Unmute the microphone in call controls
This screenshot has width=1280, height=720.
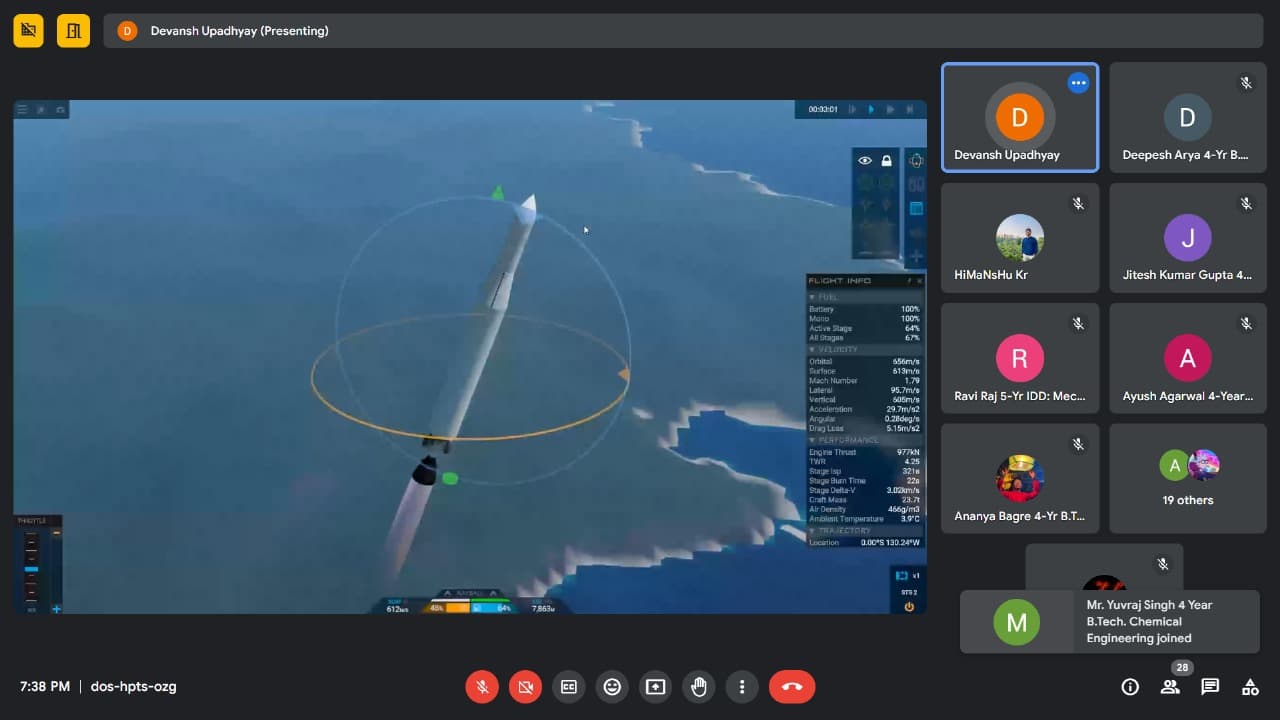click(482, 686)
